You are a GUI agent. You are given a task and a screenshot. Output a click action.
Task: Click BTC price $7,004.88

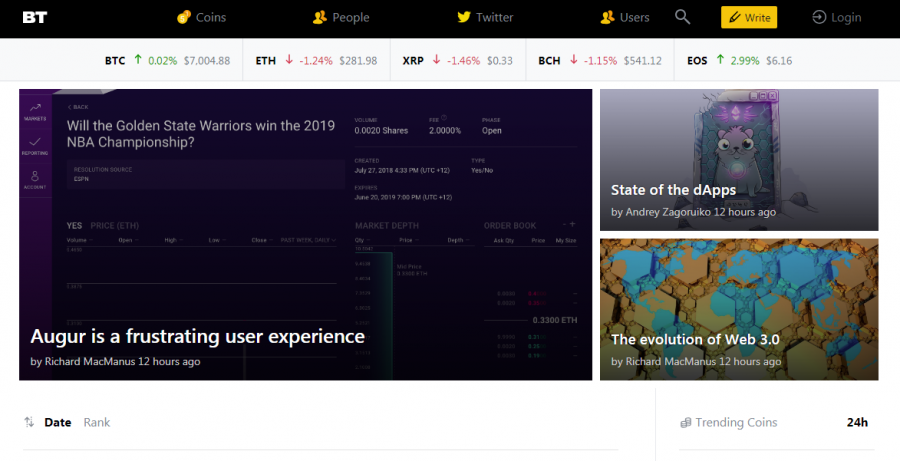coord(207,60)
